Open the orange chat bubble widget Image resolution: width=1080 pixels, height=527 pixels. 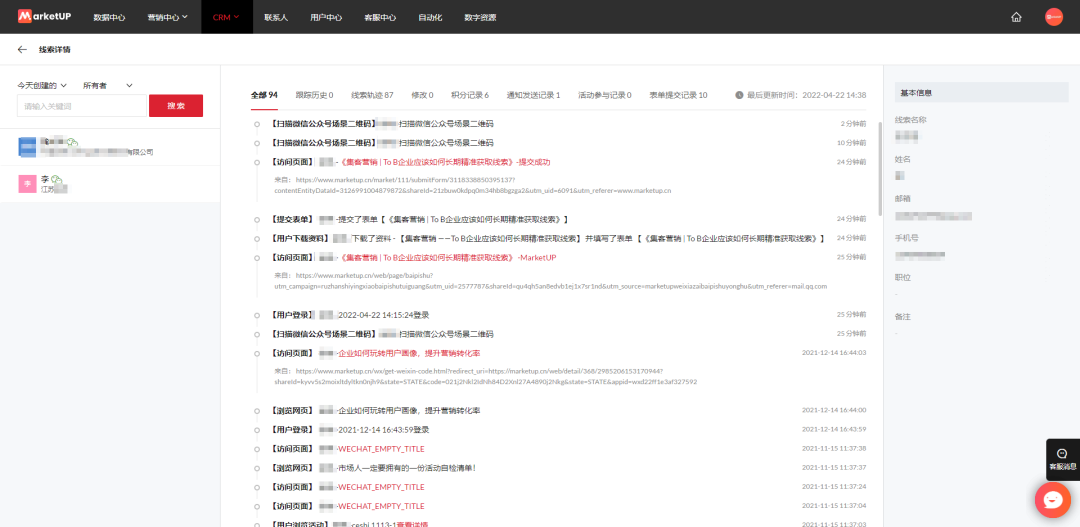tap(1052, 499)
